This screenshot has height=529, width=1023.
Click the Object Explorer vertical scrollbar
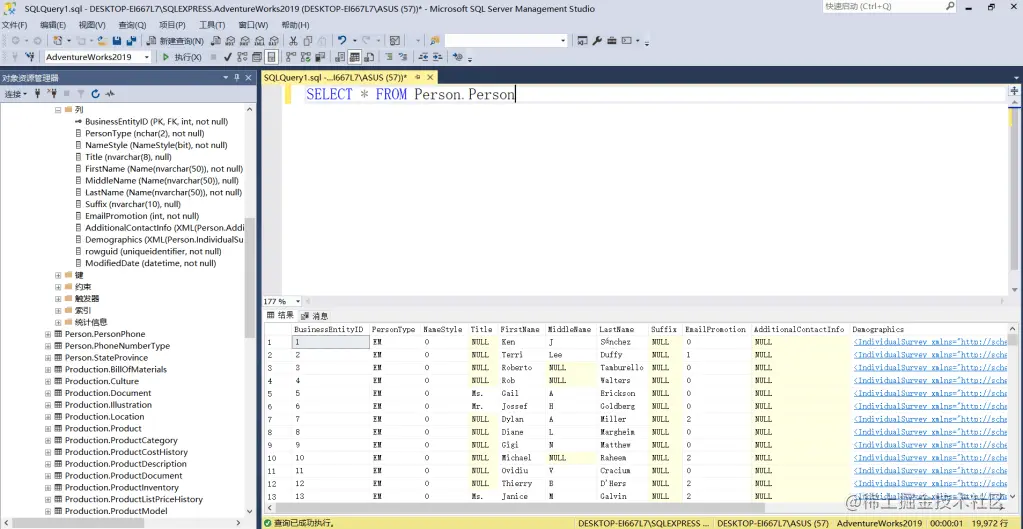click(249, 277)
